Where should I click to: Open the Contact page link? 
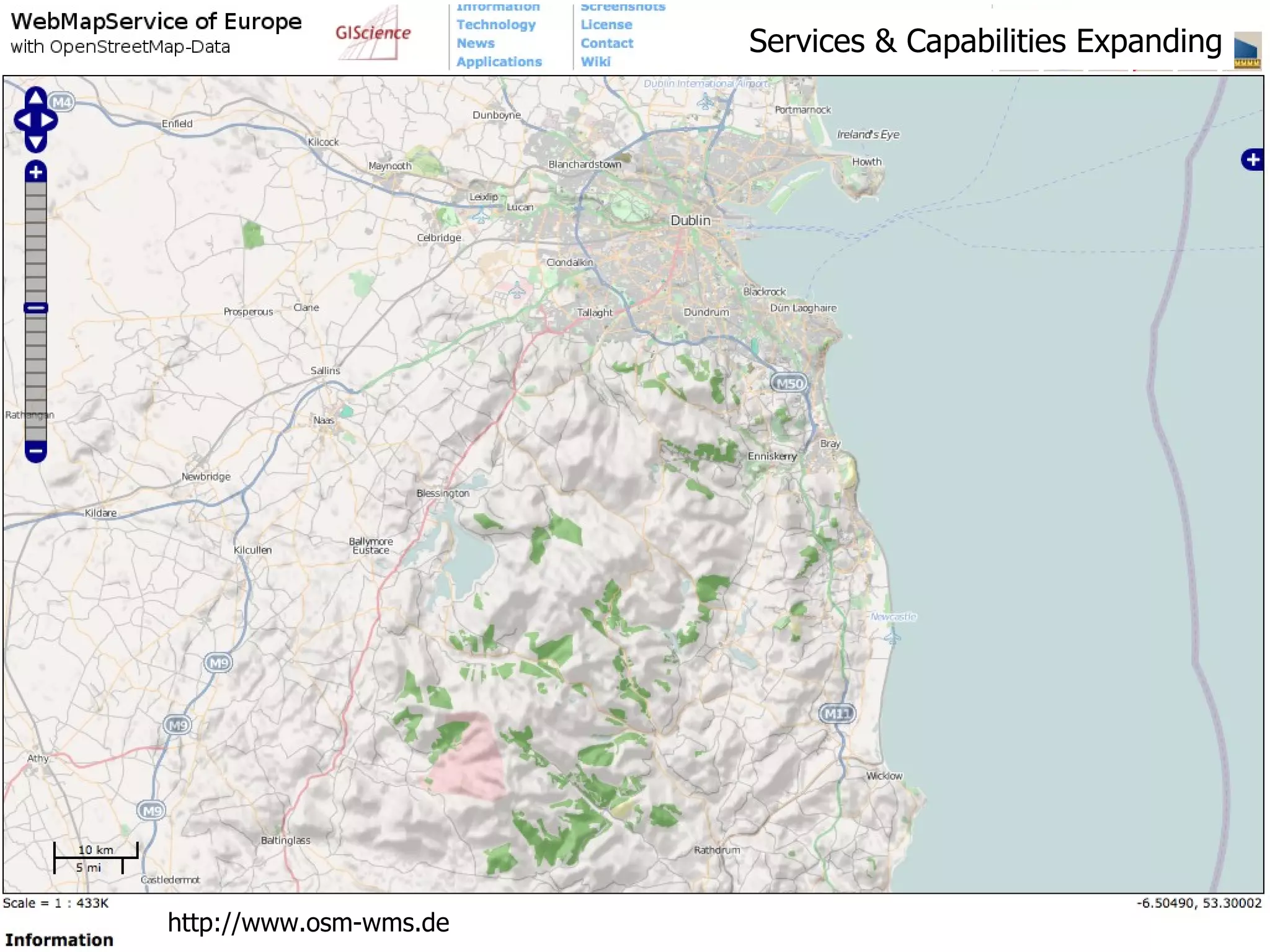[606, 43]
